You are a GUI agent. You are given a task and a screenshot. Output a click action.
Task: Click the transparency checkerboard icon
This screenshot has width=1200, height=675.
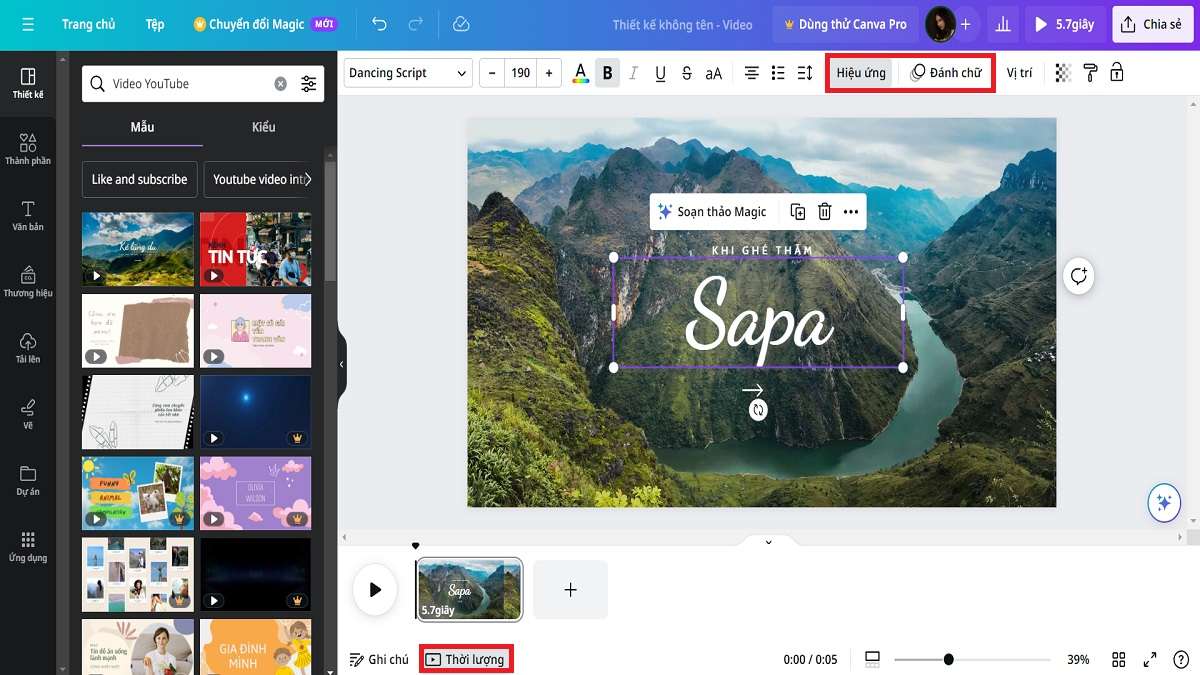pyautogui.click(x=1063, y=73)
